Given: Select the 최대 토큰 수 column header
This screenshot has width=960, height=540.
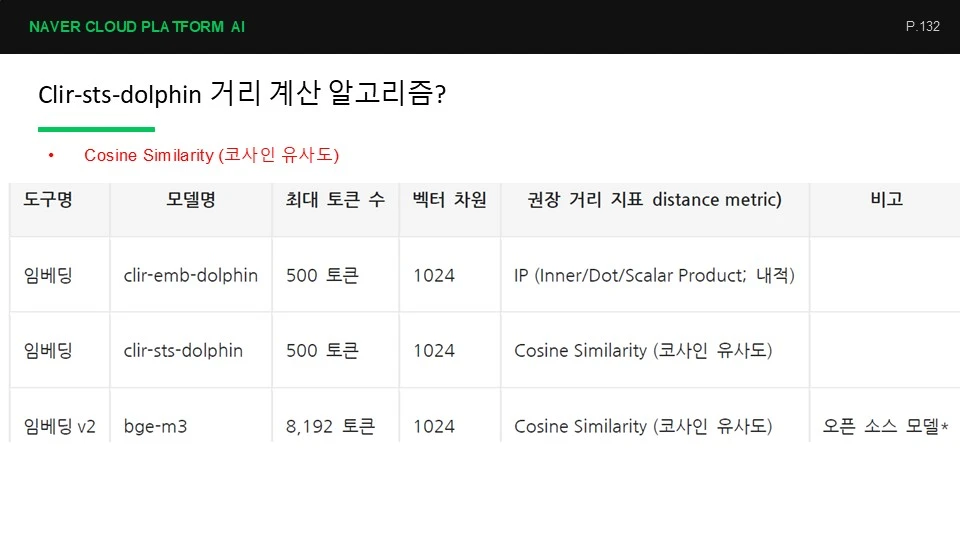Looking at the screenshot, I should [x=335, y=200].
